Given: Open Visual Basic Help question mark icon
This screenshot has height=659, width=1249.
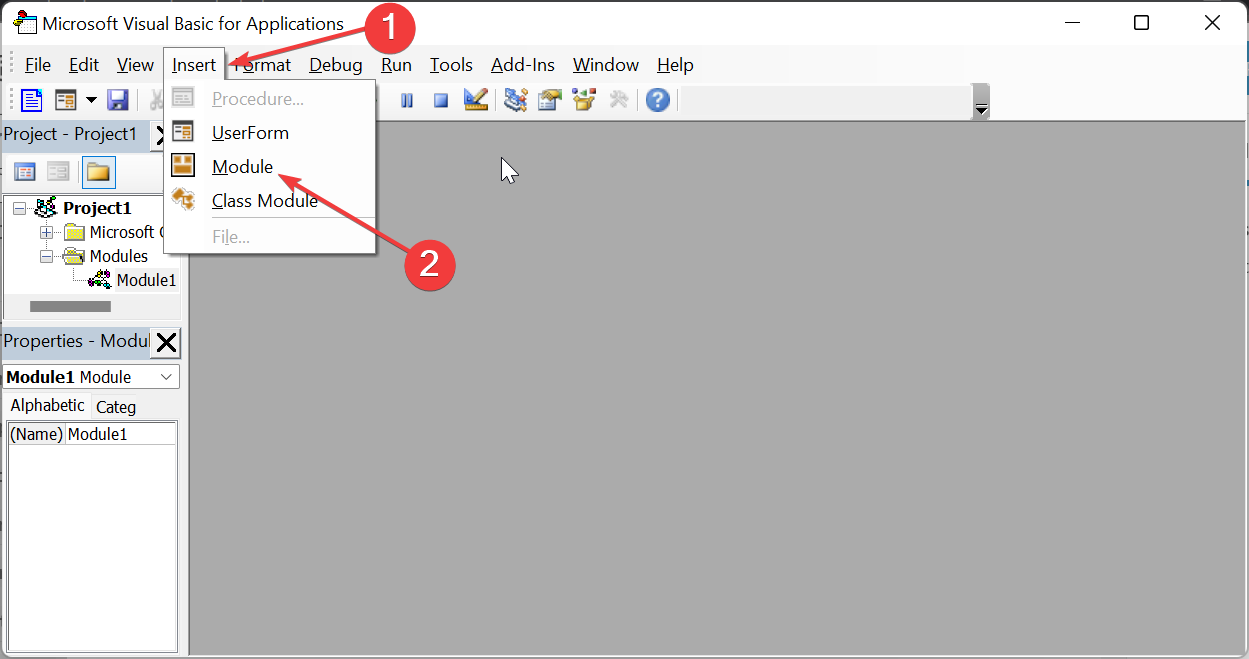Looking at the screenshot, I should point(657,100).
